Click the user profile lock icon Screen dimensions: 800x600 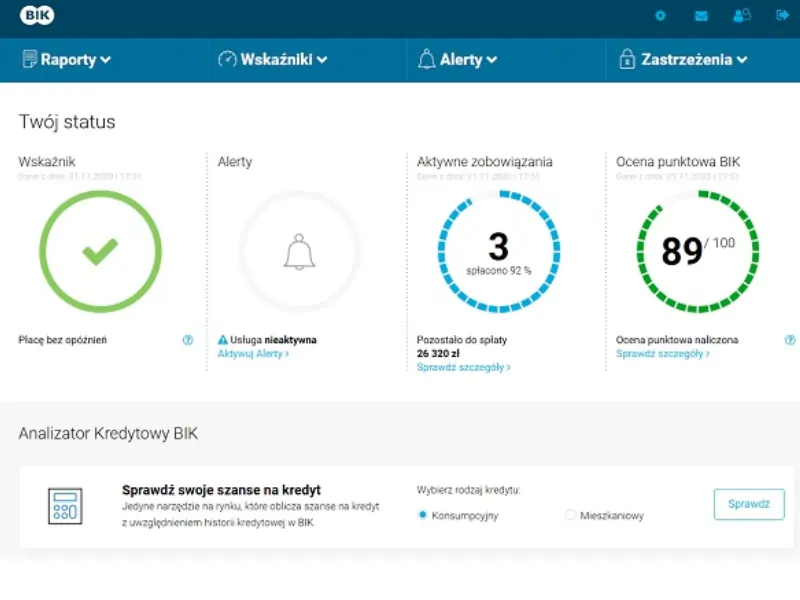pos(741,16)
